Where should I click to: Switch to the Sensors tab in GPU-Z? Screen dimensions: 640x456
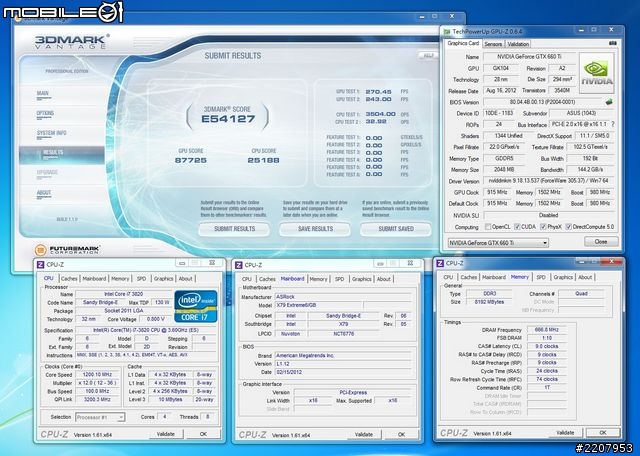coord(493,44)
